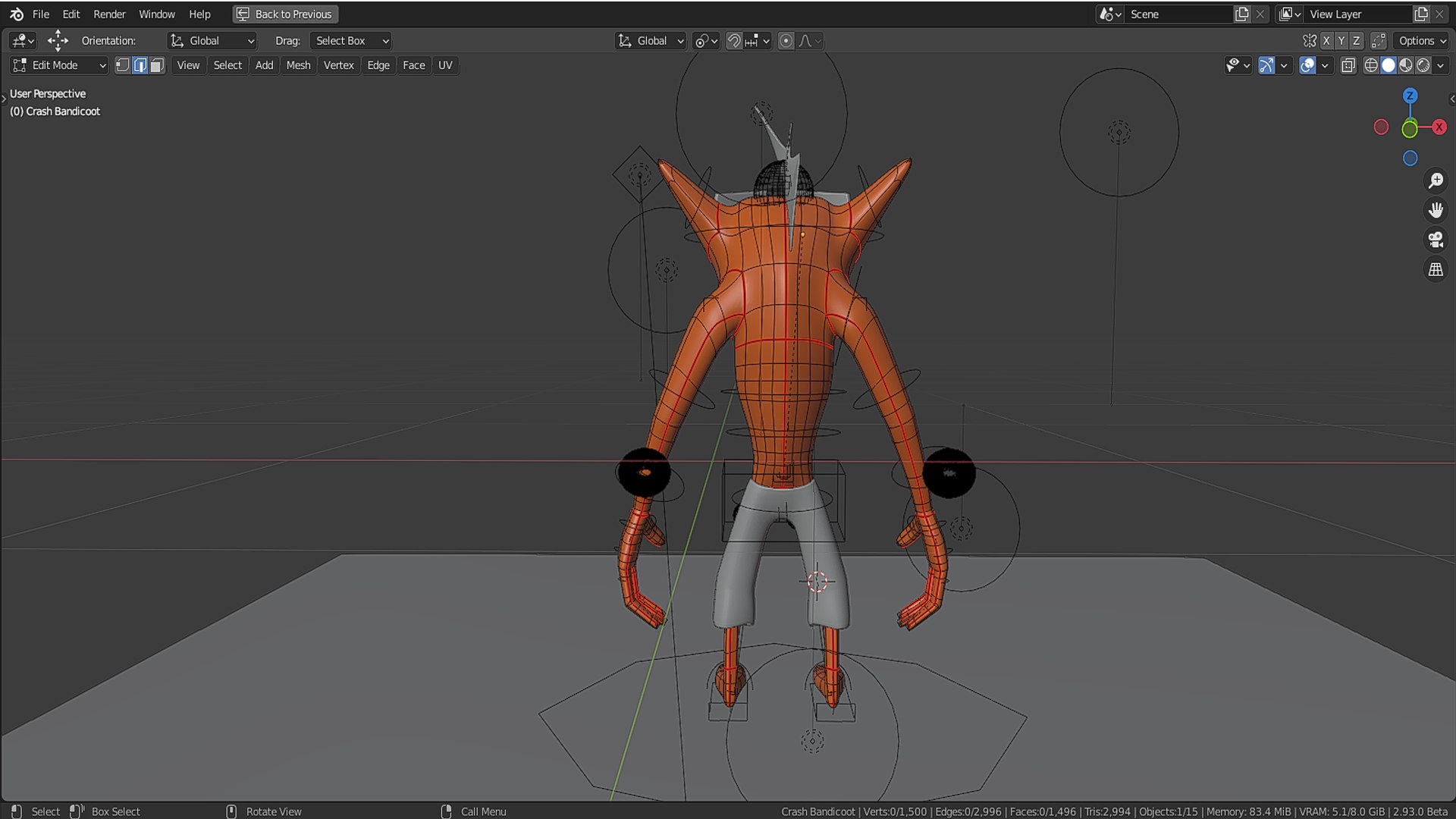Click the new scene duplicate icon

tap(1242, 14)
